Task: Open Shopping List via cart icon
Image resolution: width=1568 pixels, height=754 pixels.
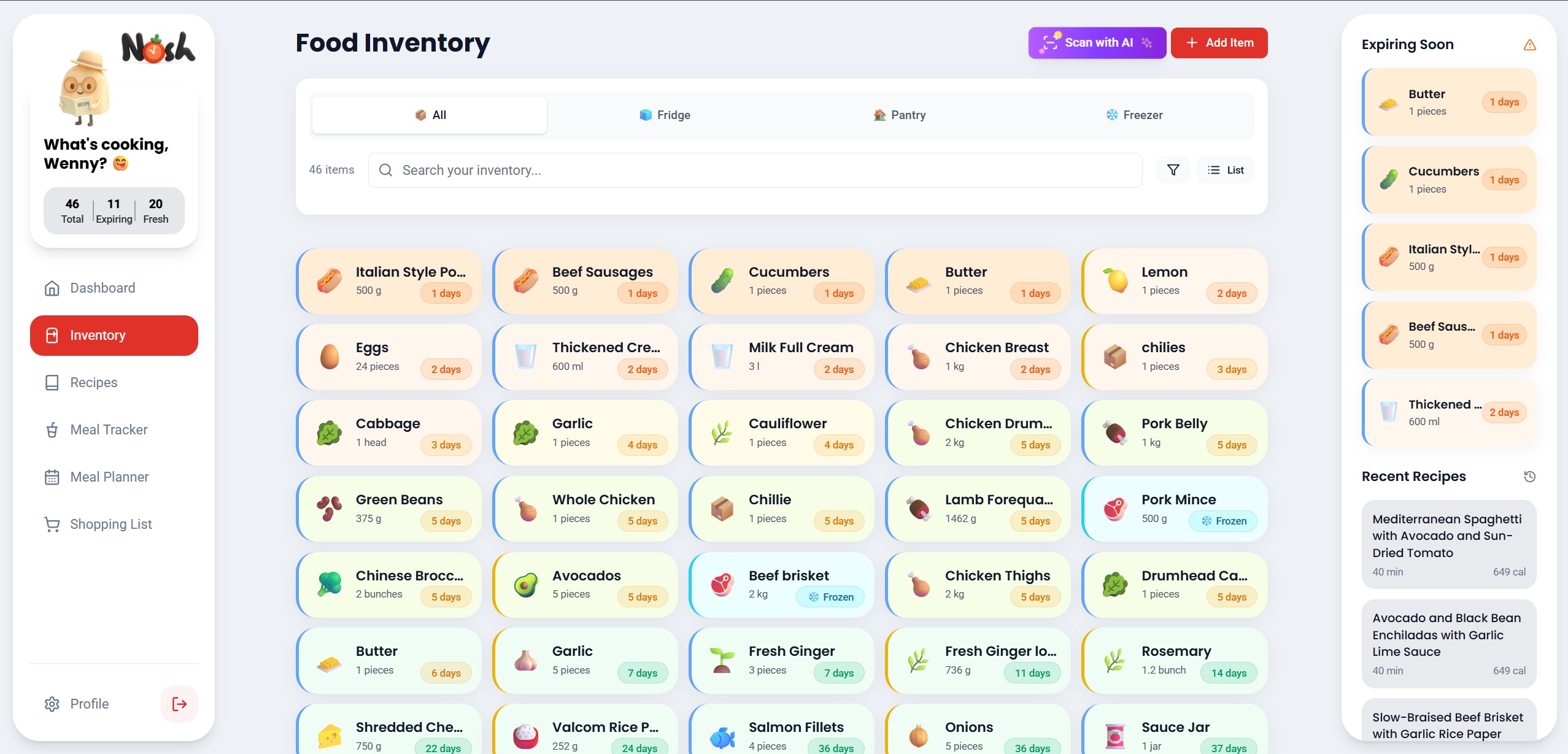Action: tap(52, 525)
